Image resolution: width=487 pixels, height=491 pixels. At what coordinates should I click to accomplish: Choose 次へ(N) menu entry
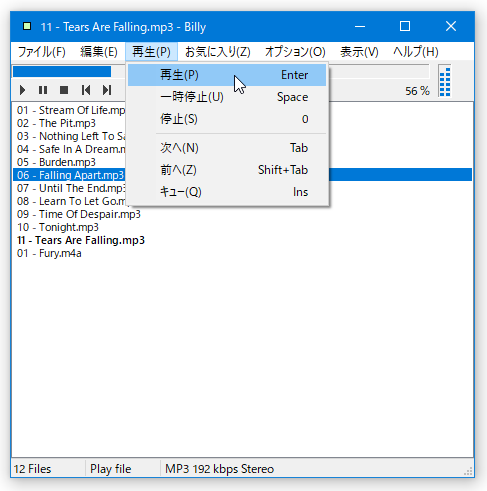(227, 148)
